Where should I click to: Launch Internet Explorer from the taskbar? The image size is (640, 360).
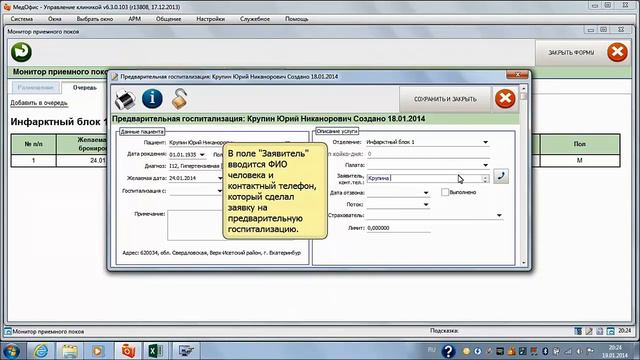pos(41,351)
